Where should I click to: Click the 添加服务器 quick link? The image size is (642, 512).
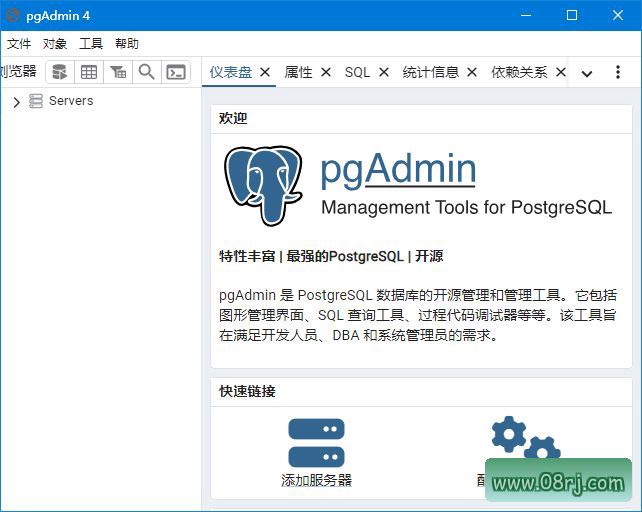(x=316, y=480)
